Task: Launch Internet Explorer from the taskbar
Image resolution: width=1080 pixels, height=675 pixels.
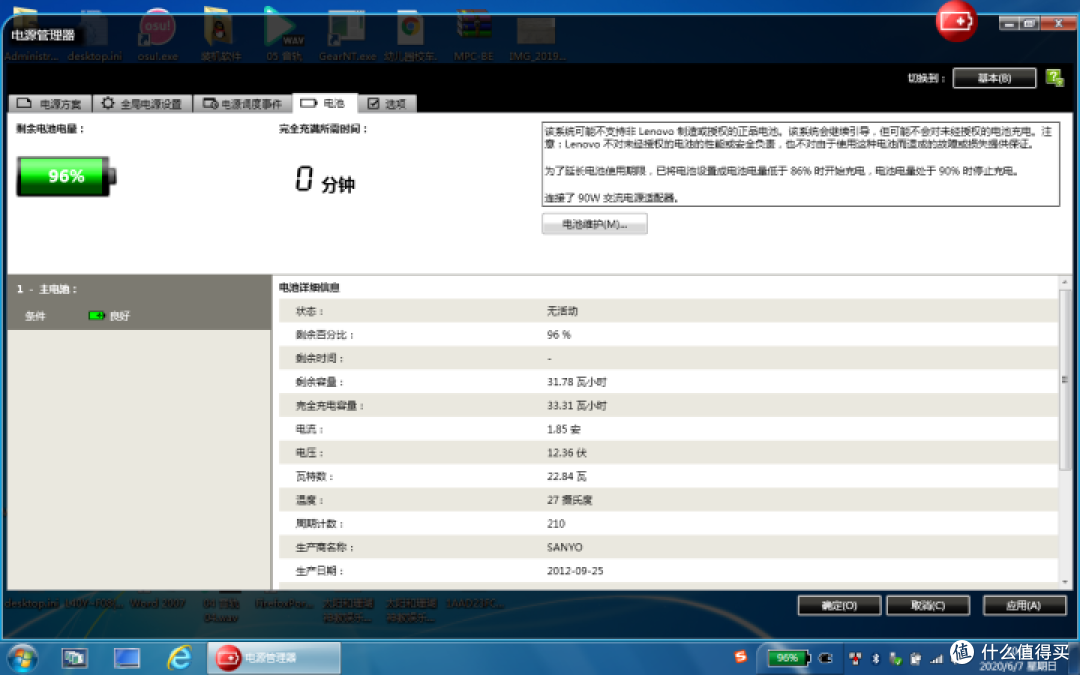Action: click(x=179, y=658)
